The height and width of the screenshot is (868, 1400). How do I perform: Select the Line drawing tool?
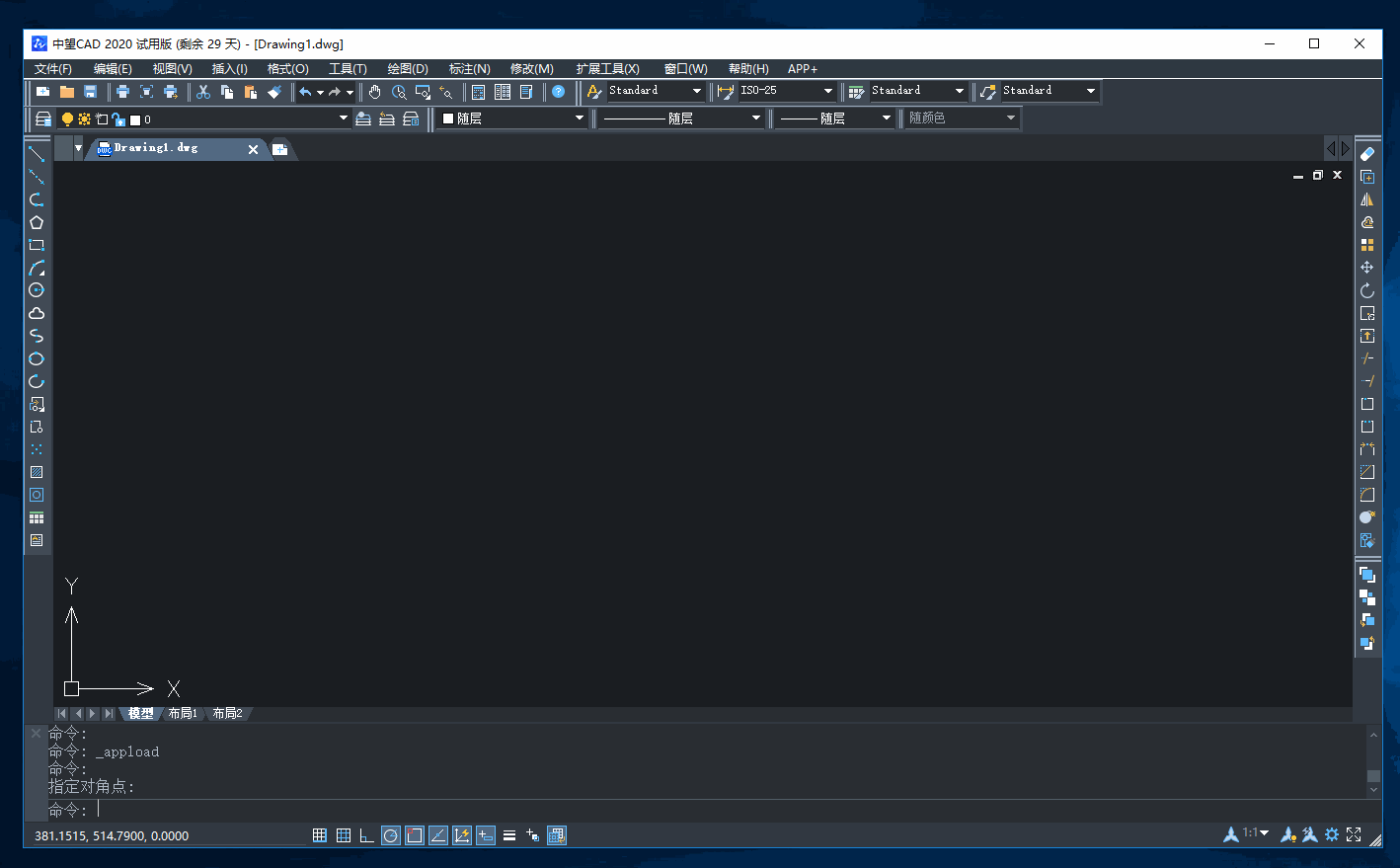click(37, 154)
